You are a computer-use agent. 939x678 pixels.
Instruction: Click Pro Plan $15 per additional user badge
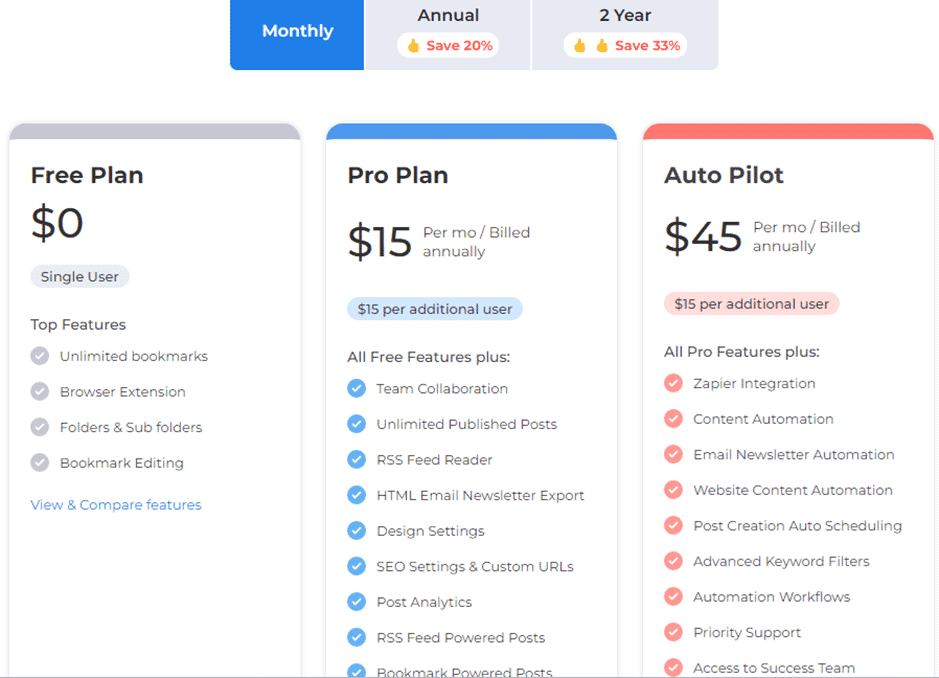435,309
